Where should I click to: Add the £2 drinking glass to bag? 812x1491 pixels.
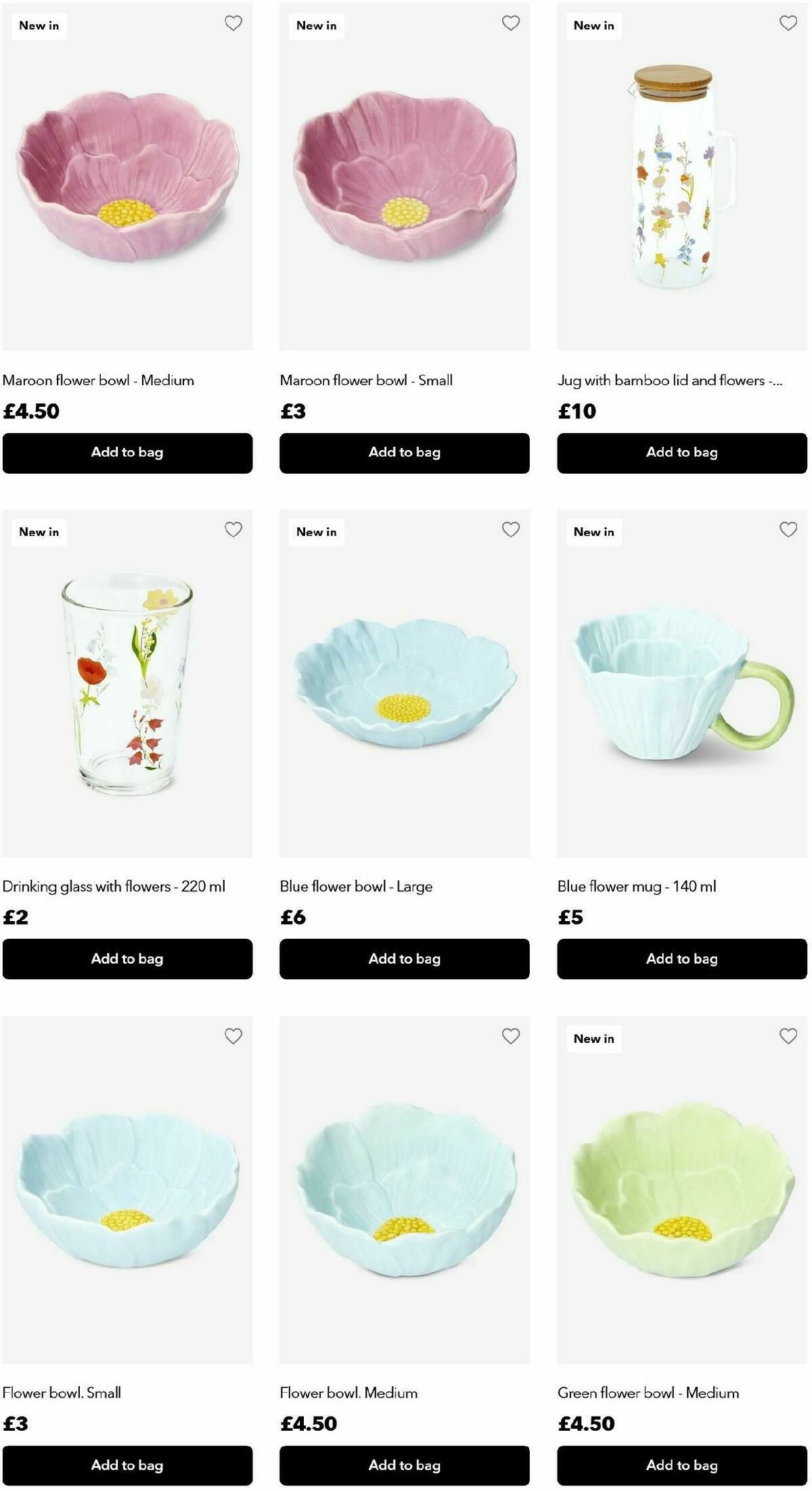click(x=127, y=959)
